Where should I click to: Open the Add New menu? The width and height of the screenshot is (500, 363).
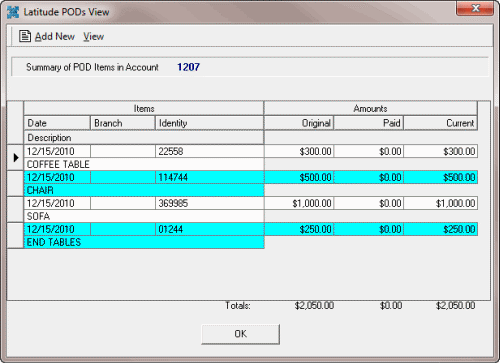pyautogui.click(x=55, y=36)
